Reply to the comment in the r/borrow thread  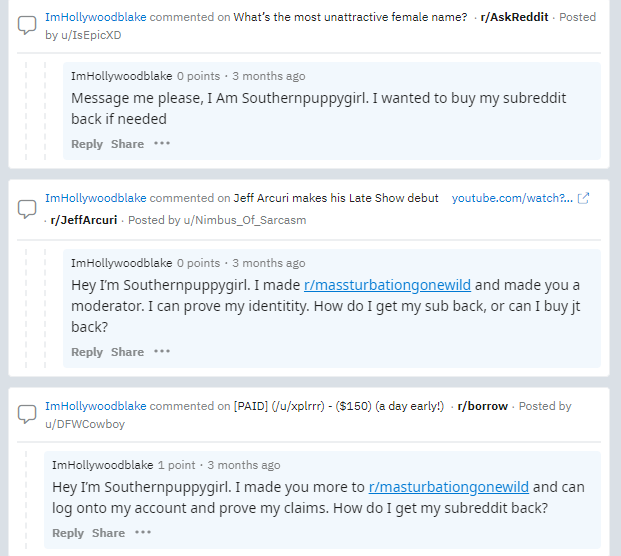68,533
